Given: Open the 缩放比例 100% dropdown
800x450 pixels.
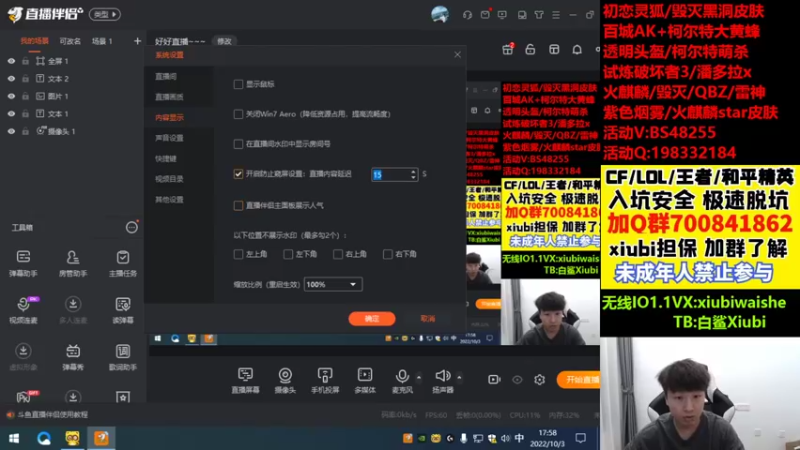Looking at the screenshot, I should pyautogui.click(x=333, y=284).
